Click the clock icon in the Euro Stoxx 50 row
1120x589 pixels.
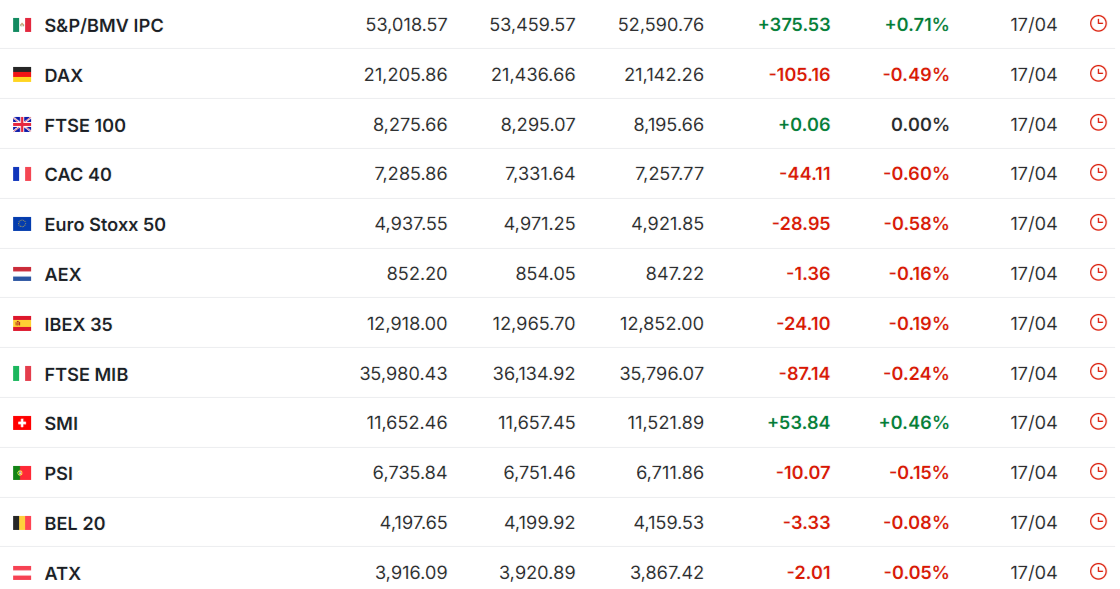tap(1098, 223)
